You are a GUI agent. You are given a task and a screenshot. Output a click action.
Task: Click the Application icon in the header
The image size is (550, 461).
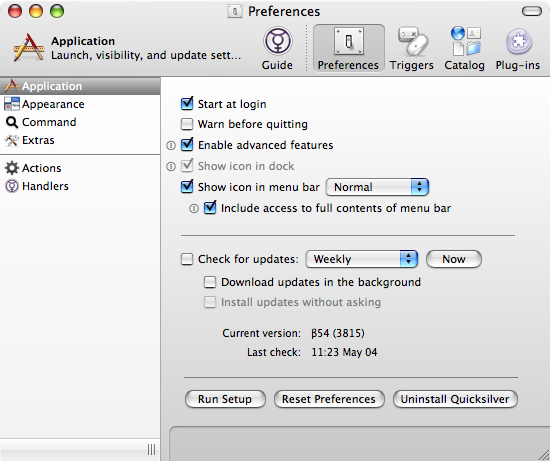(28, 48)
